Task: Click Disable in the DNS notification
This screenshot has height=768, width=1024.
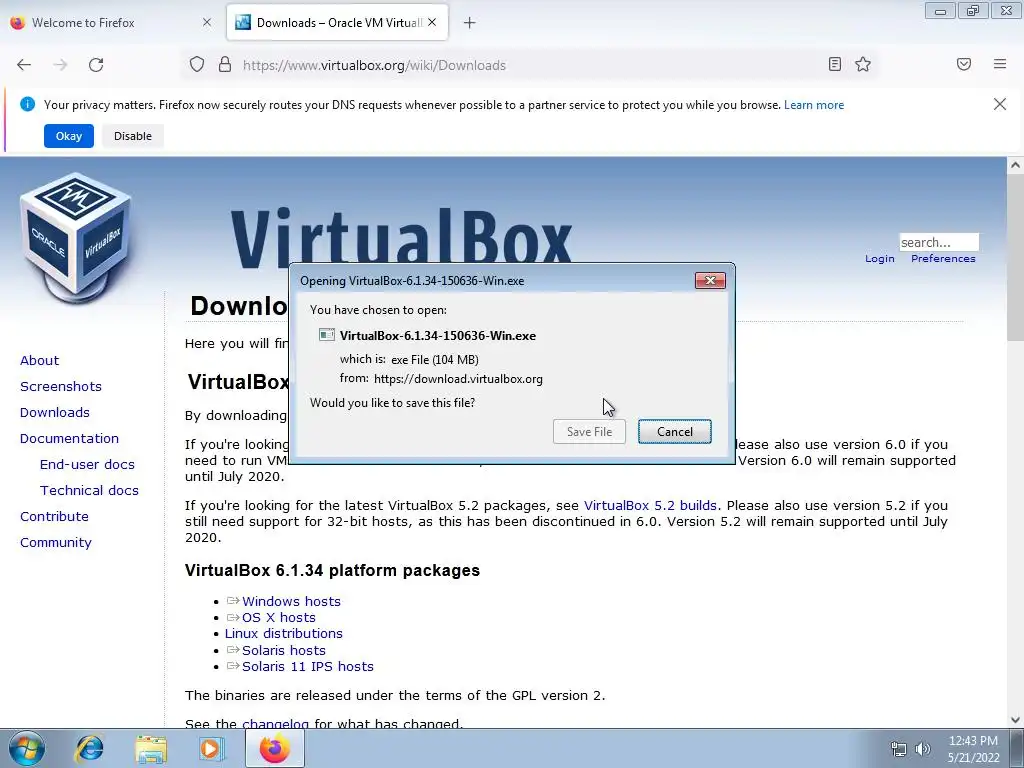Action: [x=133, y=136]
